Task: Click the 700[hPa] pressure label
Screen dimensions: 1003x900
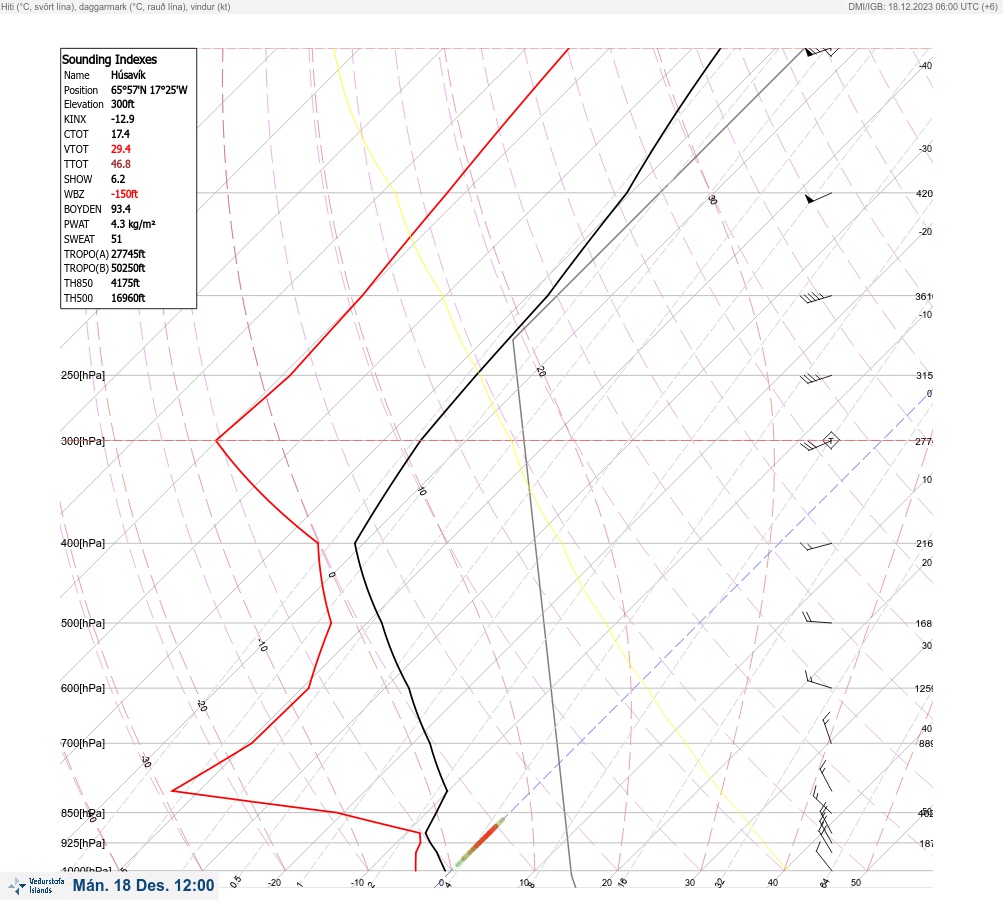Action: click(x=83, y=743)
